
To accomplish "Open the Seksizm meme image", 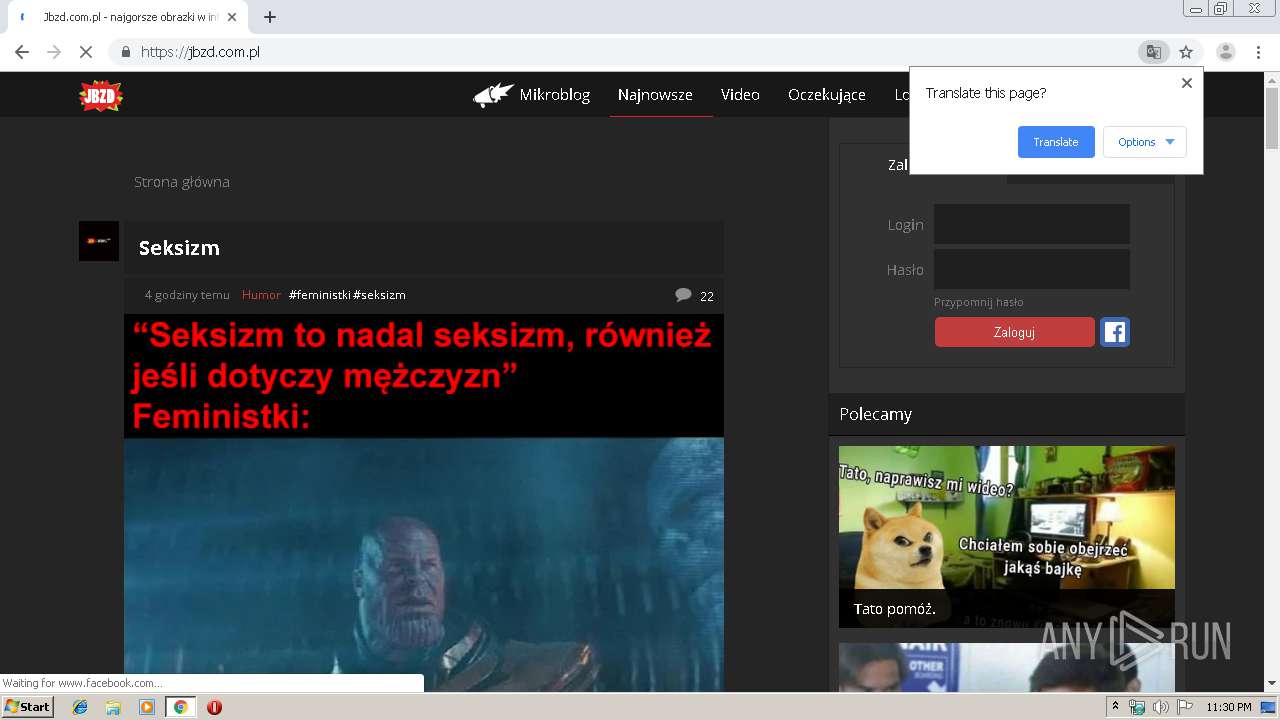I will 424,503.
